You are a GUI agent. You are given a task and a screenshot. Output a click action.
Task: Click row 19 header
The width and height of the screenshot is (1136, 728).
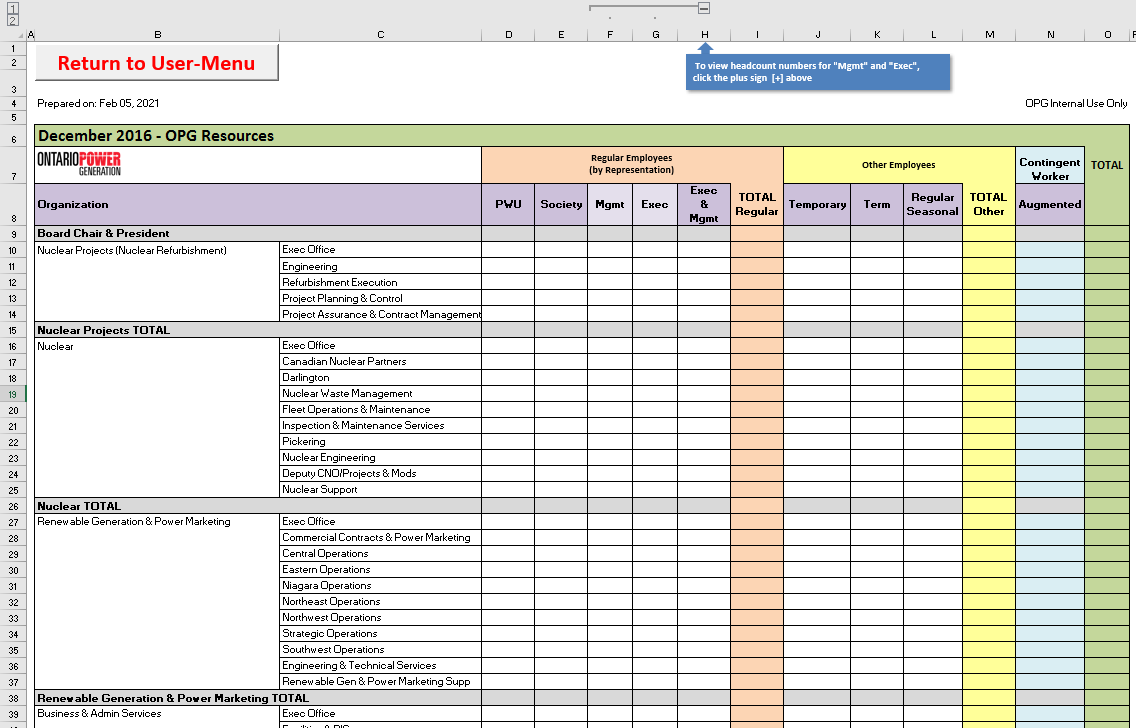click(x=13, y=394)
